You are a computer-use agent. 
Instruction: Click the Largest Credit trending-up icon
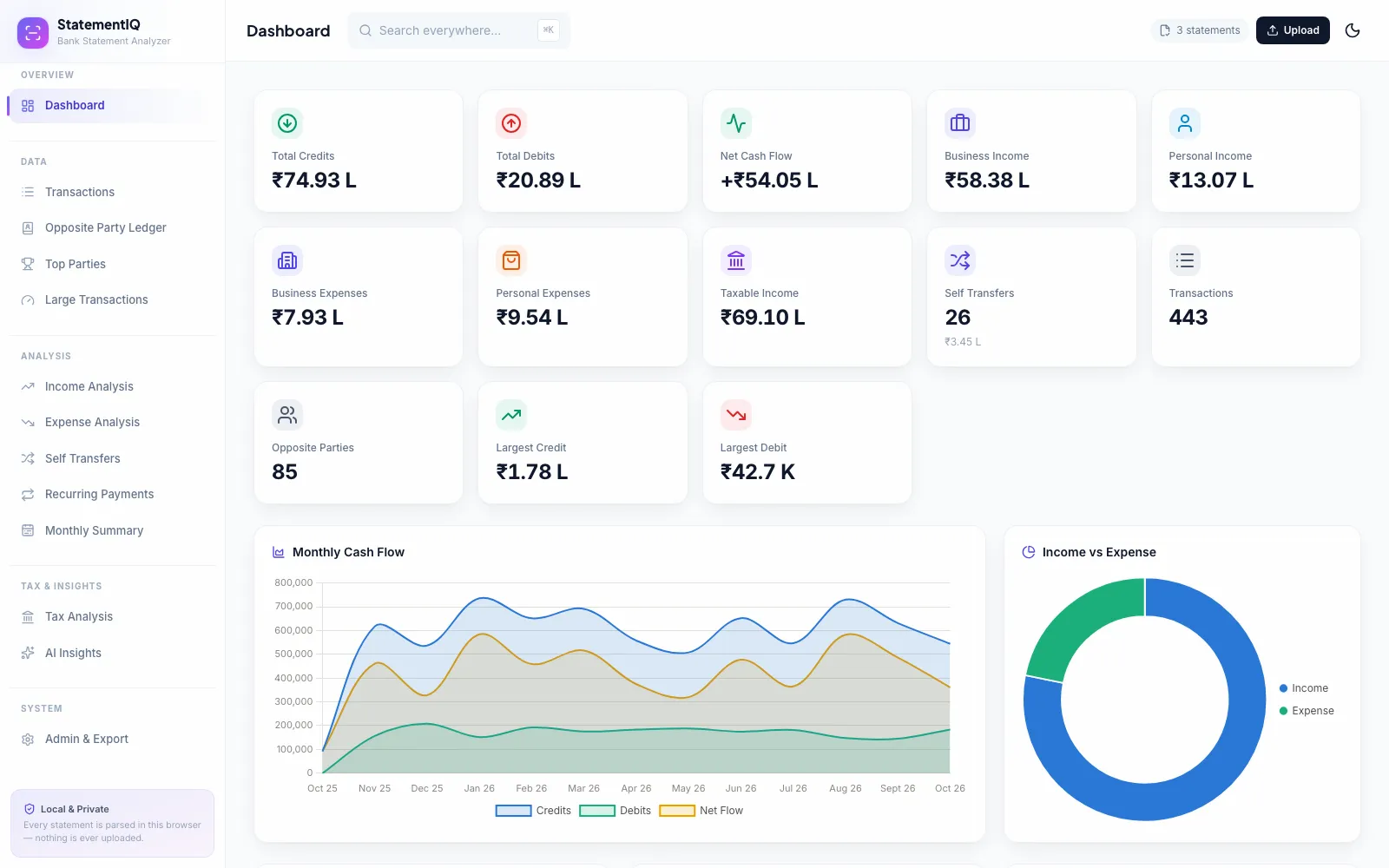click(511, 415)
